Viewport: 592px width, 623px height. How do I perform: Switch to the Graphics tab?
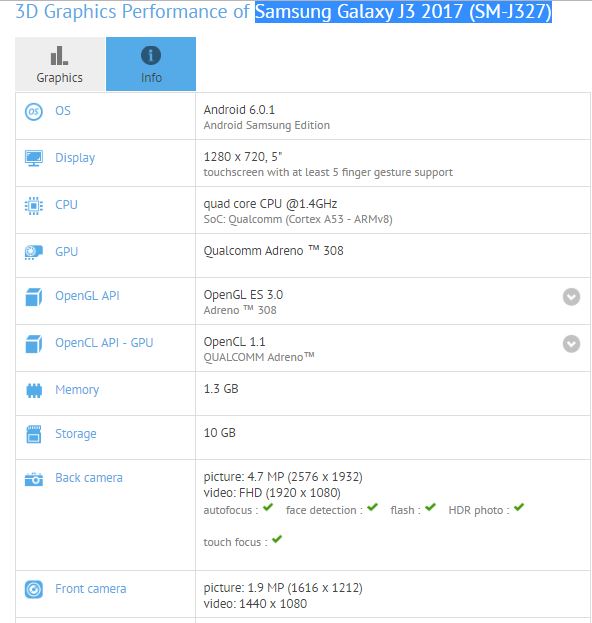60,64
